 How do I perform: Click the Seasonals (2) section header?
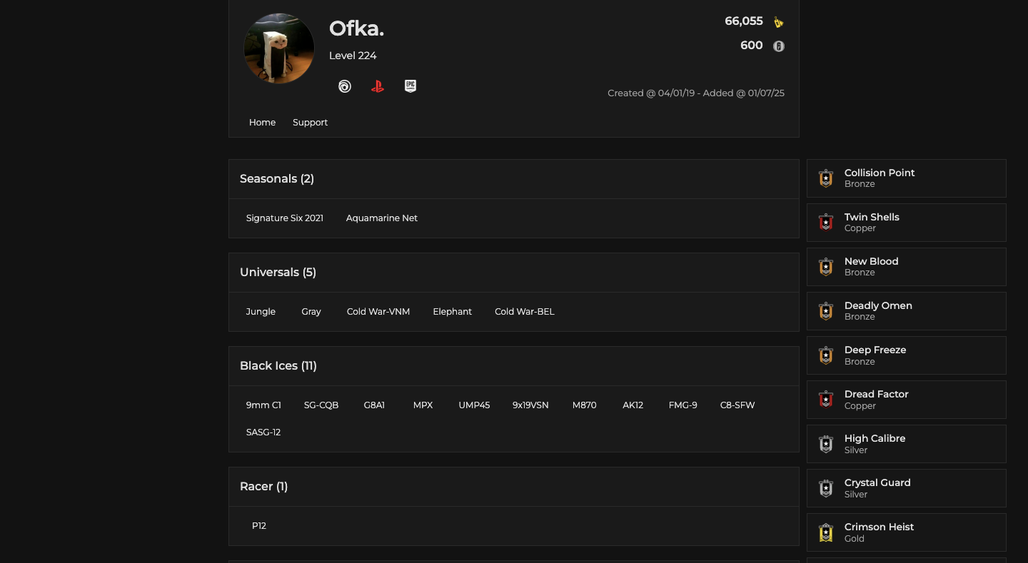(x=513, y=179)
